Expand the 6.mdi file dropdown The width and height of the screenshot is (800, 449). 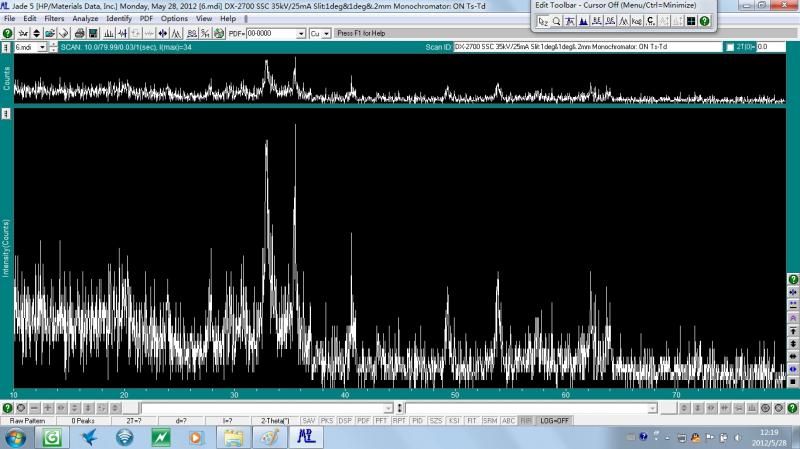point(40,47)
